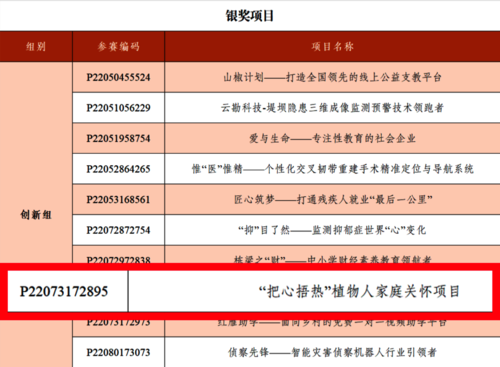Click project 爱与生命 sex education enterprise
Screen dimensions: 500x367
332,138
